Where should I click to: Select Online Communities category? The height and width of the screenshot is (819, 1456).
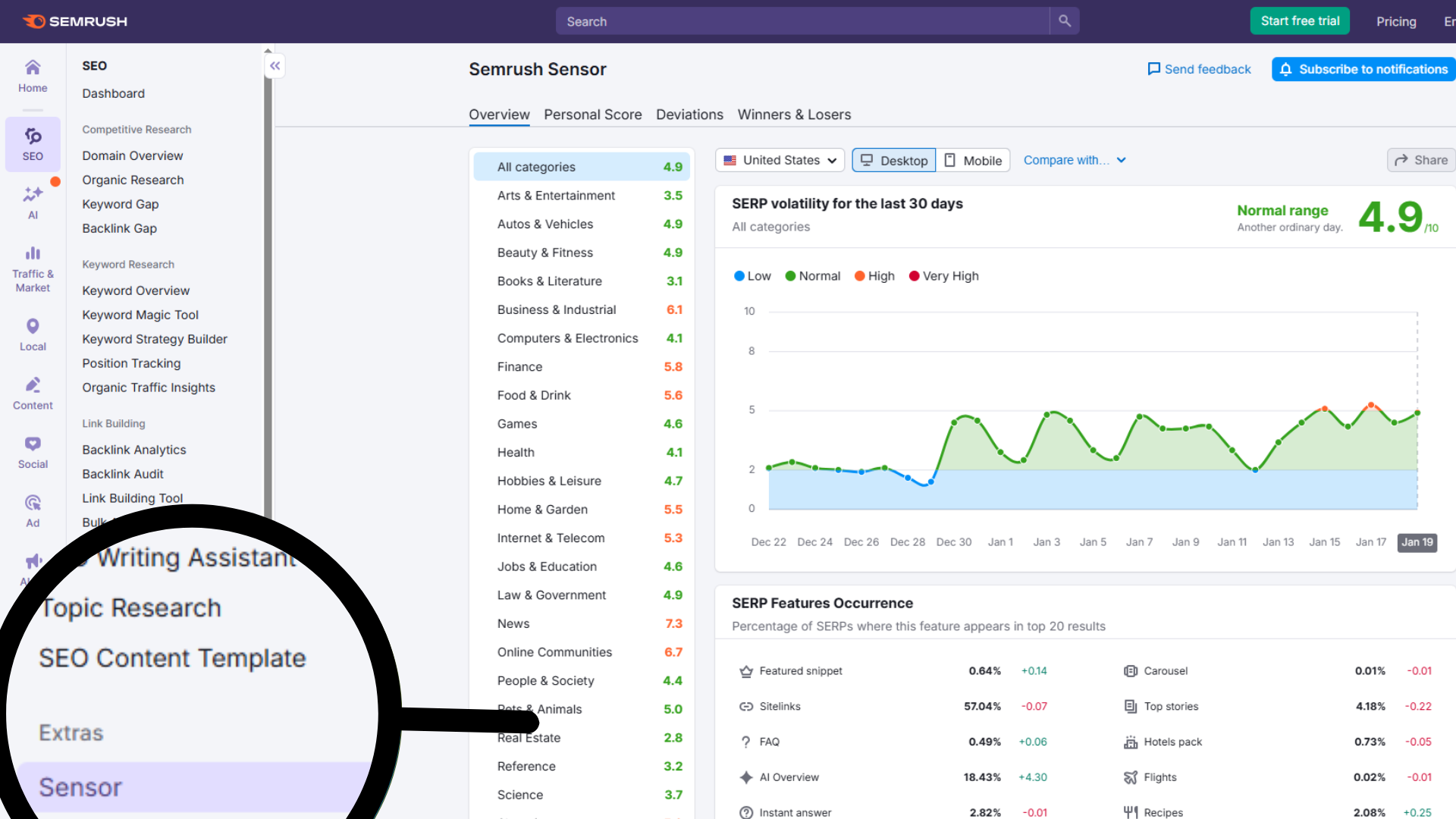click(x=582, y=653)
